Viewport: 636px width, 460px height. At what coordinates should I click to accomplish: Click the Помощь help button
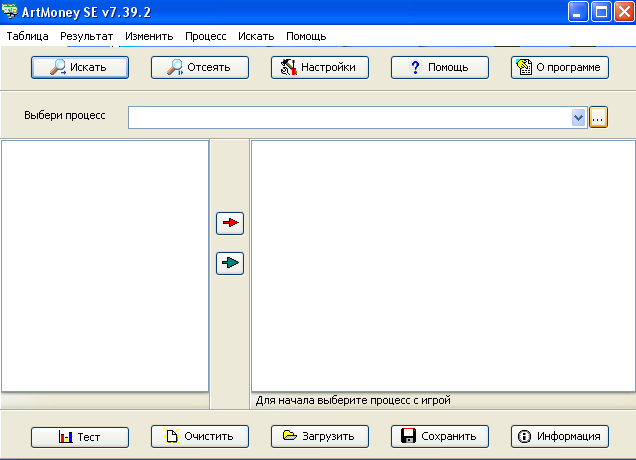point(440,68)
